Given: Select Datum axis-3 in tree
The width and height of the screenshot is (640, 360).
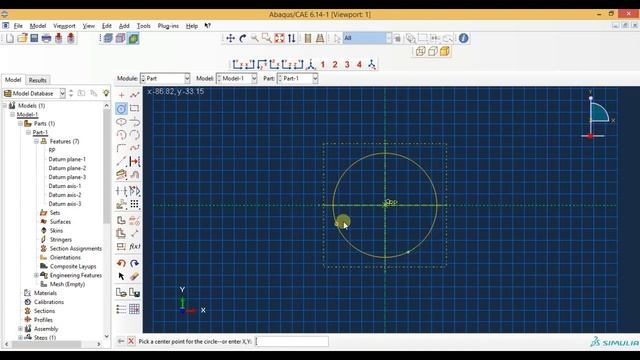Looking at the screenshot, I should click(65, 204).
